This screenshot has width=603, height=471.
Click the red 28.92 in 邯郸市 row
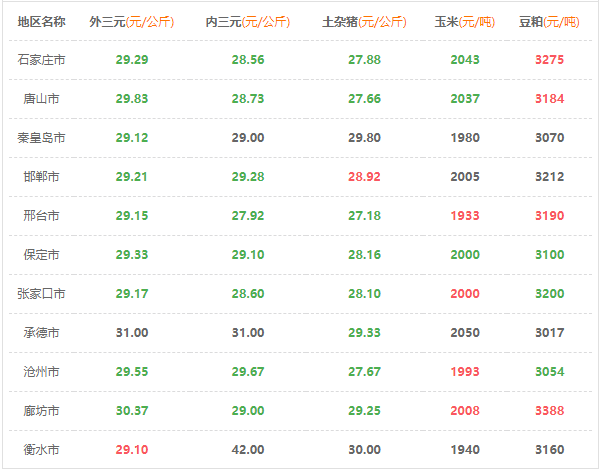point(364,177)
